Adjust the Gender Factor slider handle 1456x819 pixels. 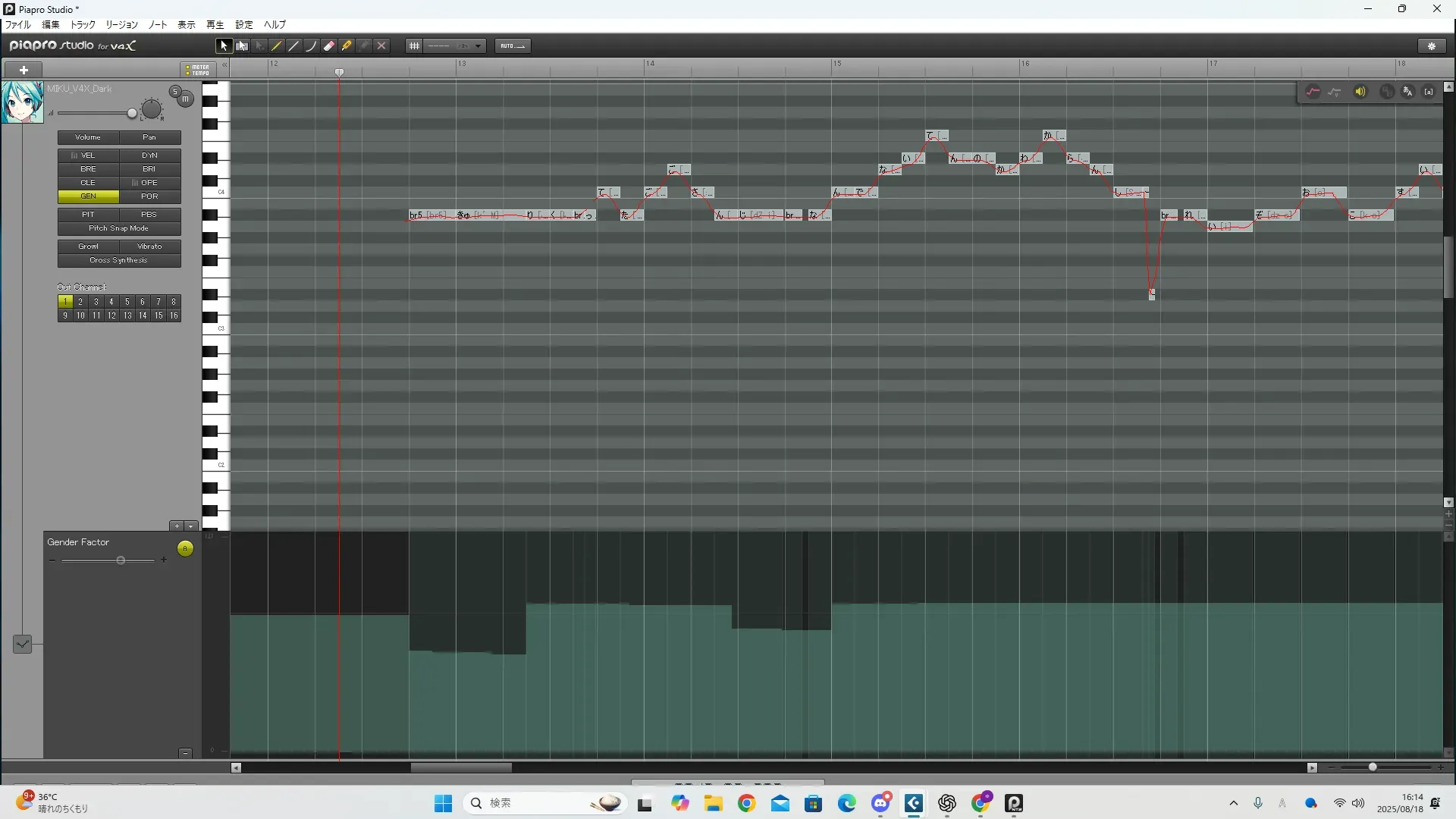[121, 560]
